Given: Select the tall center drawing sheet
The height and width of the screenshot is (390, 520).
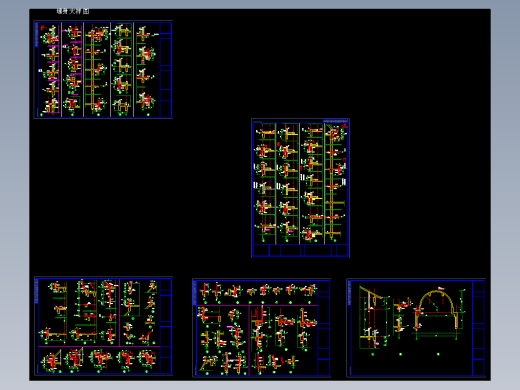Looking at the screenshot, I should (x=300, y=188).
